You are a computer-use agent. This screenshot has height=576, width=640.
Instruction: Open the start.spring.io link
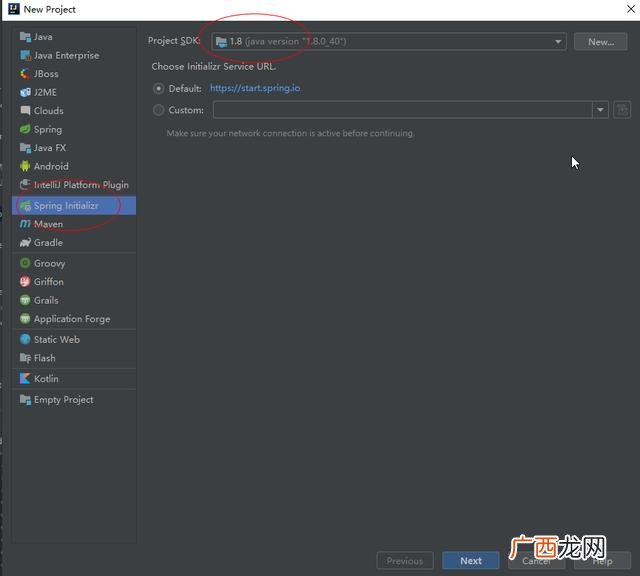pos(255,88)
